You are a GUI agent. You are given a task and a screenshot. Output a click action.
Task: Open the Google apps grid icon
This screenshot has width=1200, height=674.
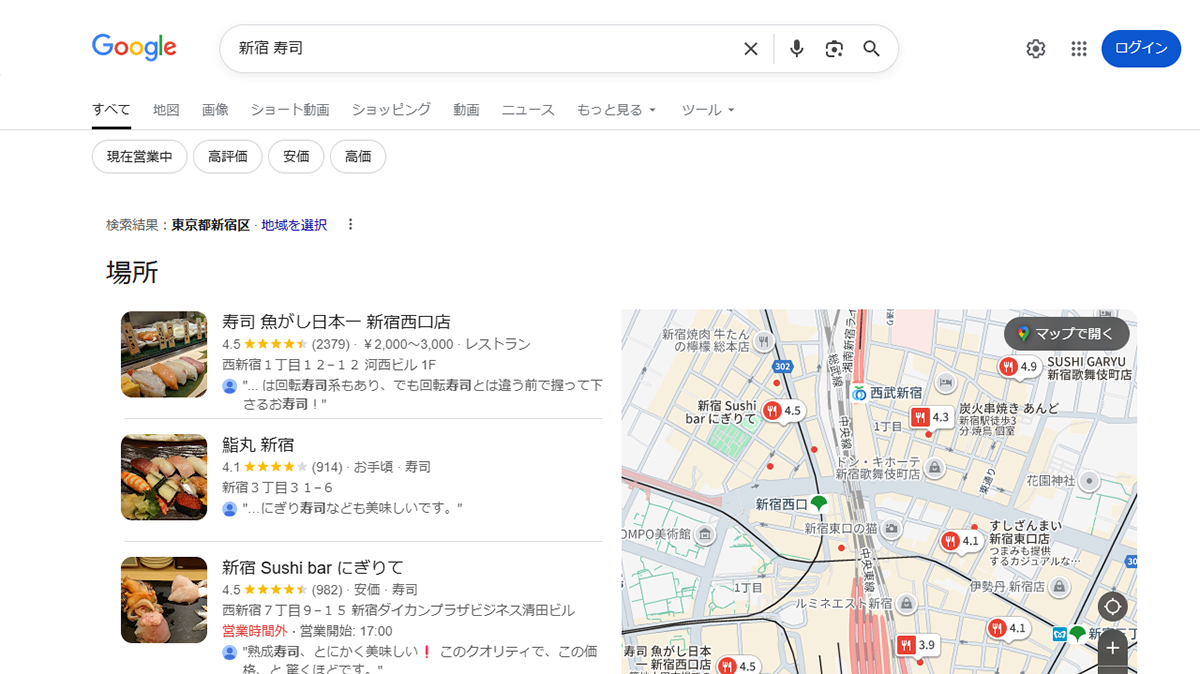coord(1078,47)
